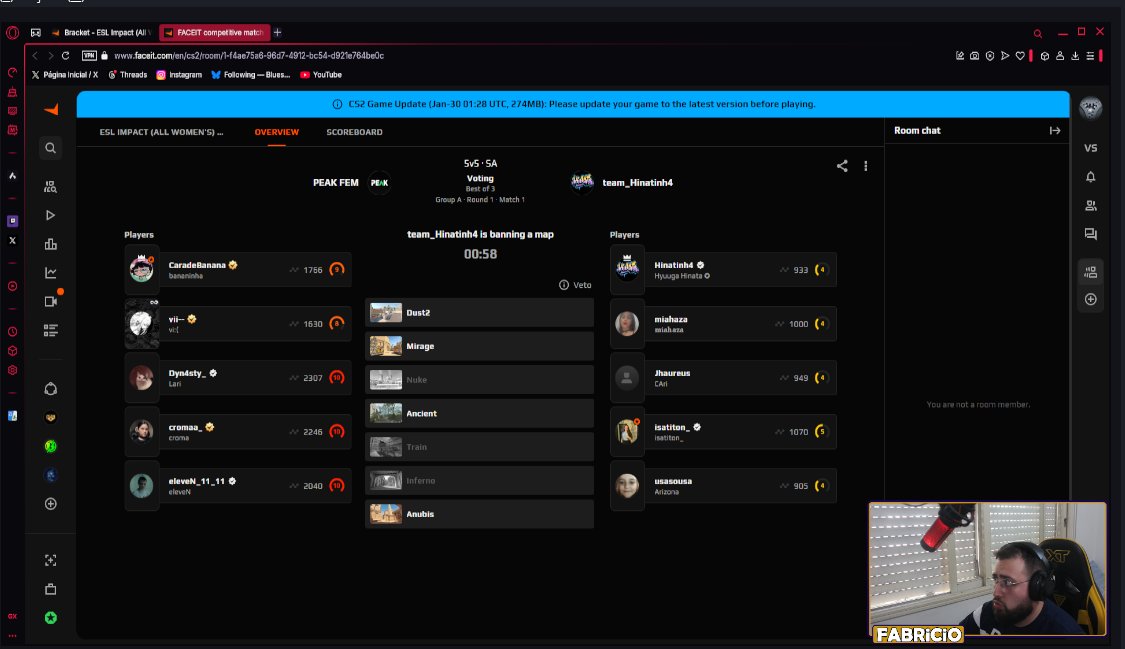1125x649 pixels.
Task: Open the friends icon in right sidebar
Action: click(1091, 205)
